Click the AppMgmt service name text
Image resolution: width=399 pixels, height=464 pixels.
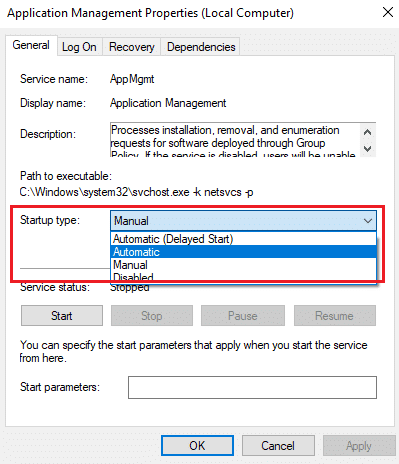[132, 79]
